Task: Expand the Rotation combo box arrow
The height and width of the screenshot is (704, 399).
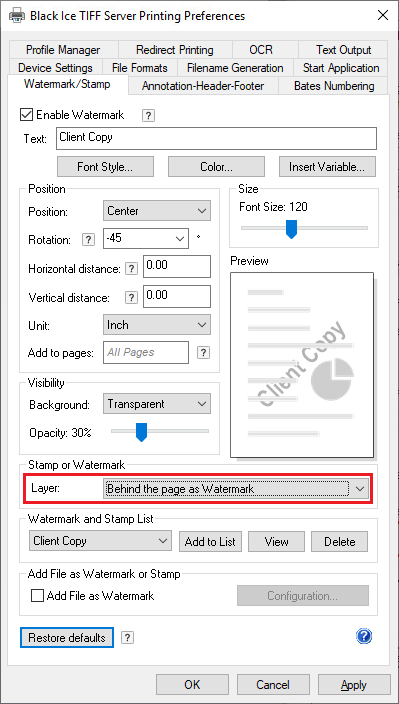Action: click(x=180, y=239)
